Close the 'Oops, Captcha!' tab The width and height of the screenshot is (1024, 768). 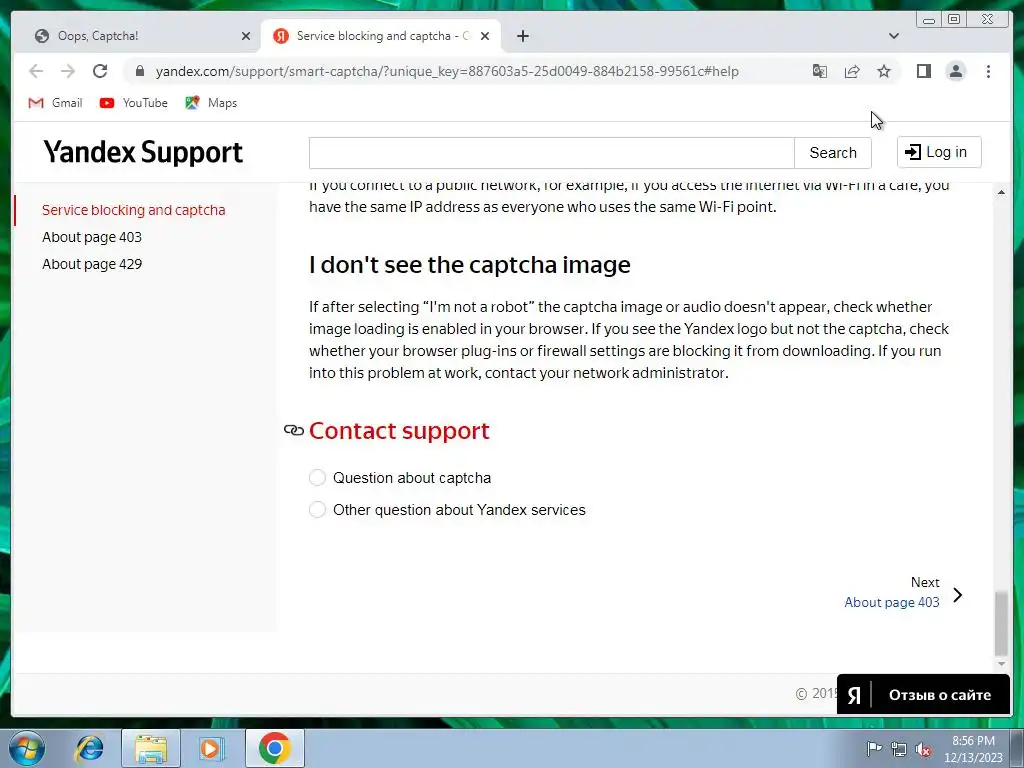coord(246,36)
